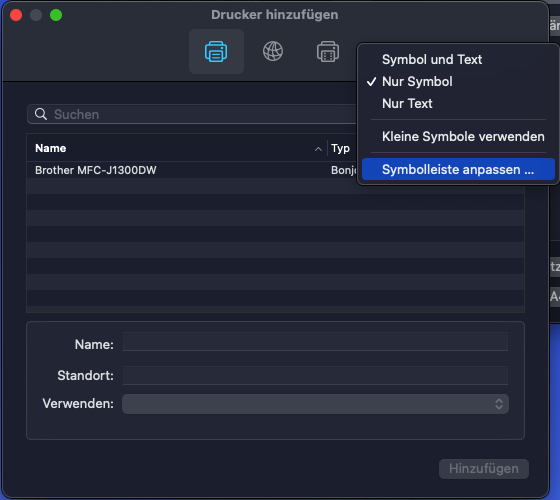
Task: Click the green fullscreen window button
Action: [56, 15]
